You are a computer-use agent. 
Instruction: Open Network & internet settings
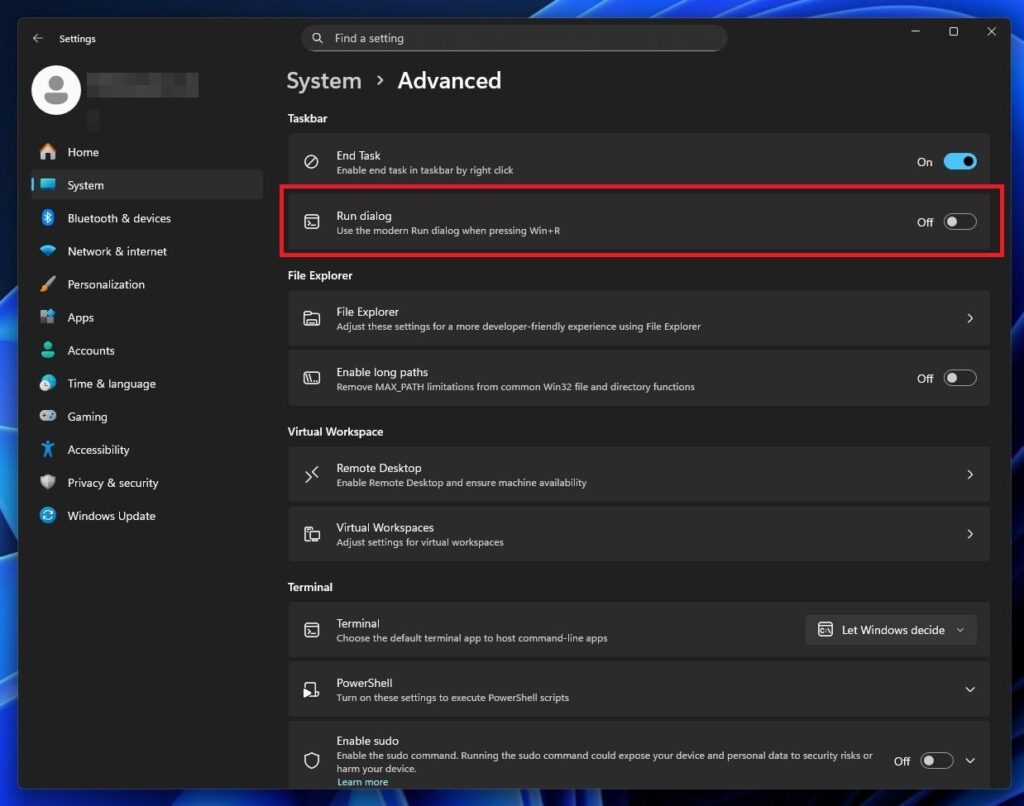click(116, 251)
